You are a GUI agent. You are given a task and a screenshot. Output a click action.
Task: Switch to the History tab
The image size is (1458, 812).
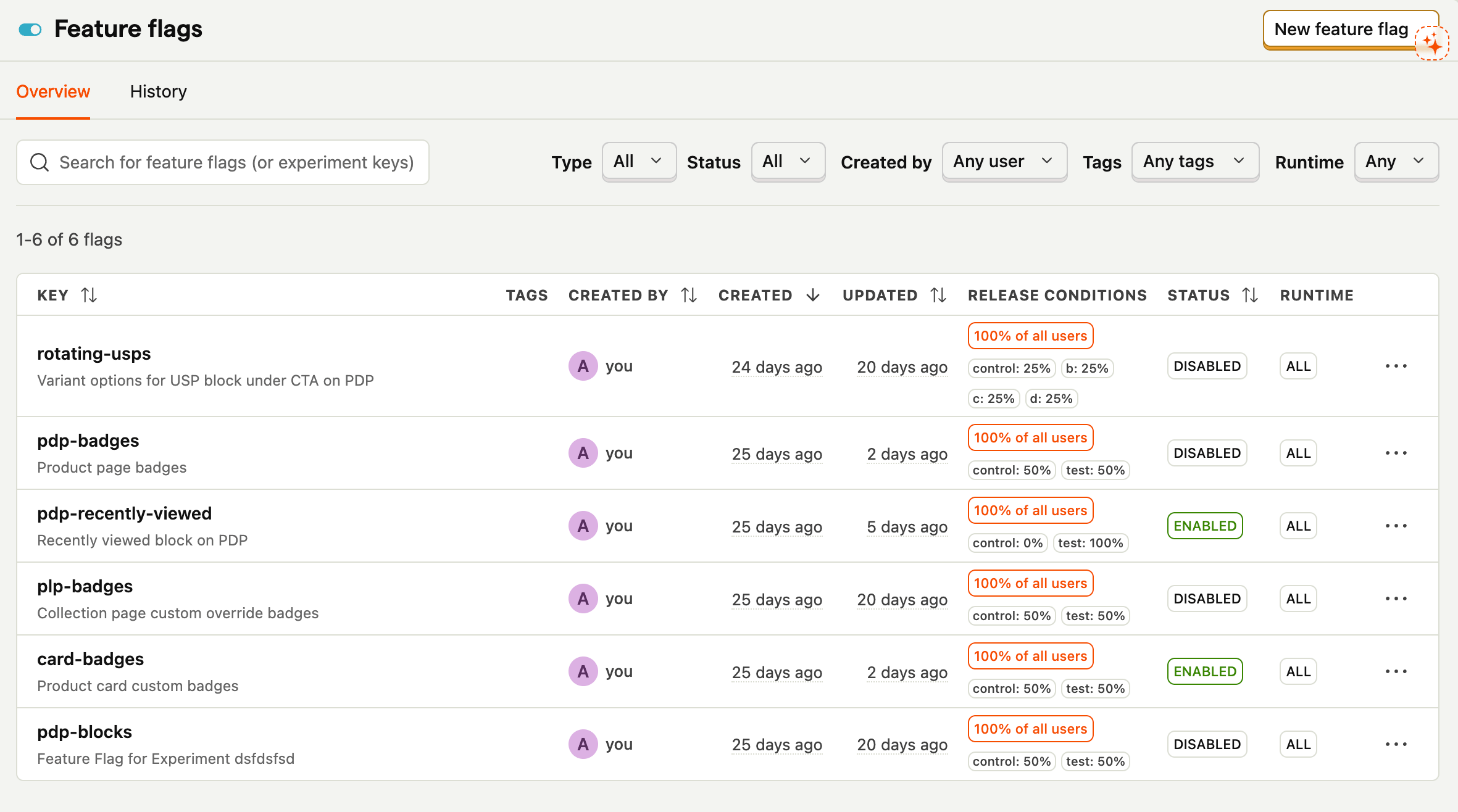(158, 91)
